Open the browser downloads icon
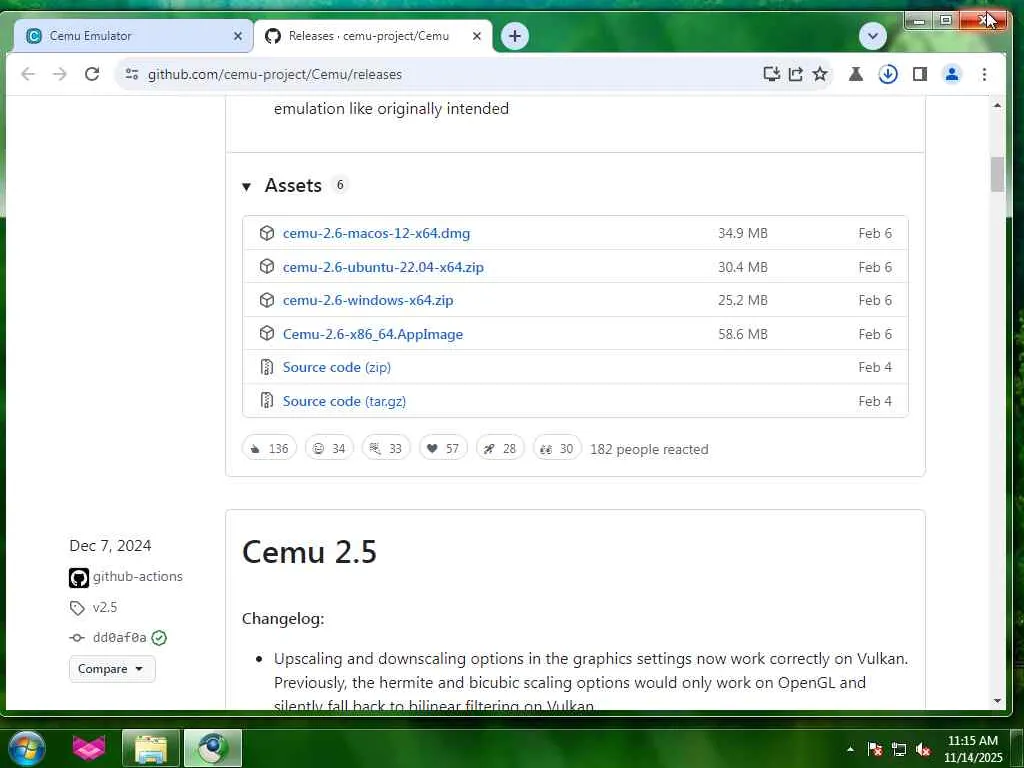The height and width of the screenshot is (768, 1024). tap(888, 74)
